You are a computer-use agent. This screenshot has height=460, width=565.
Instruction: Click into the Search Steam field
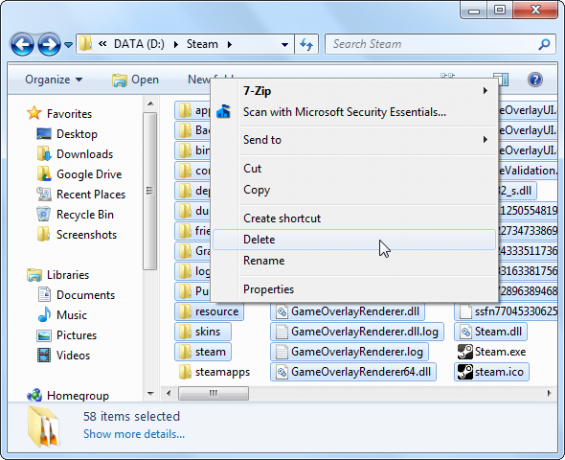click(432, 44)
